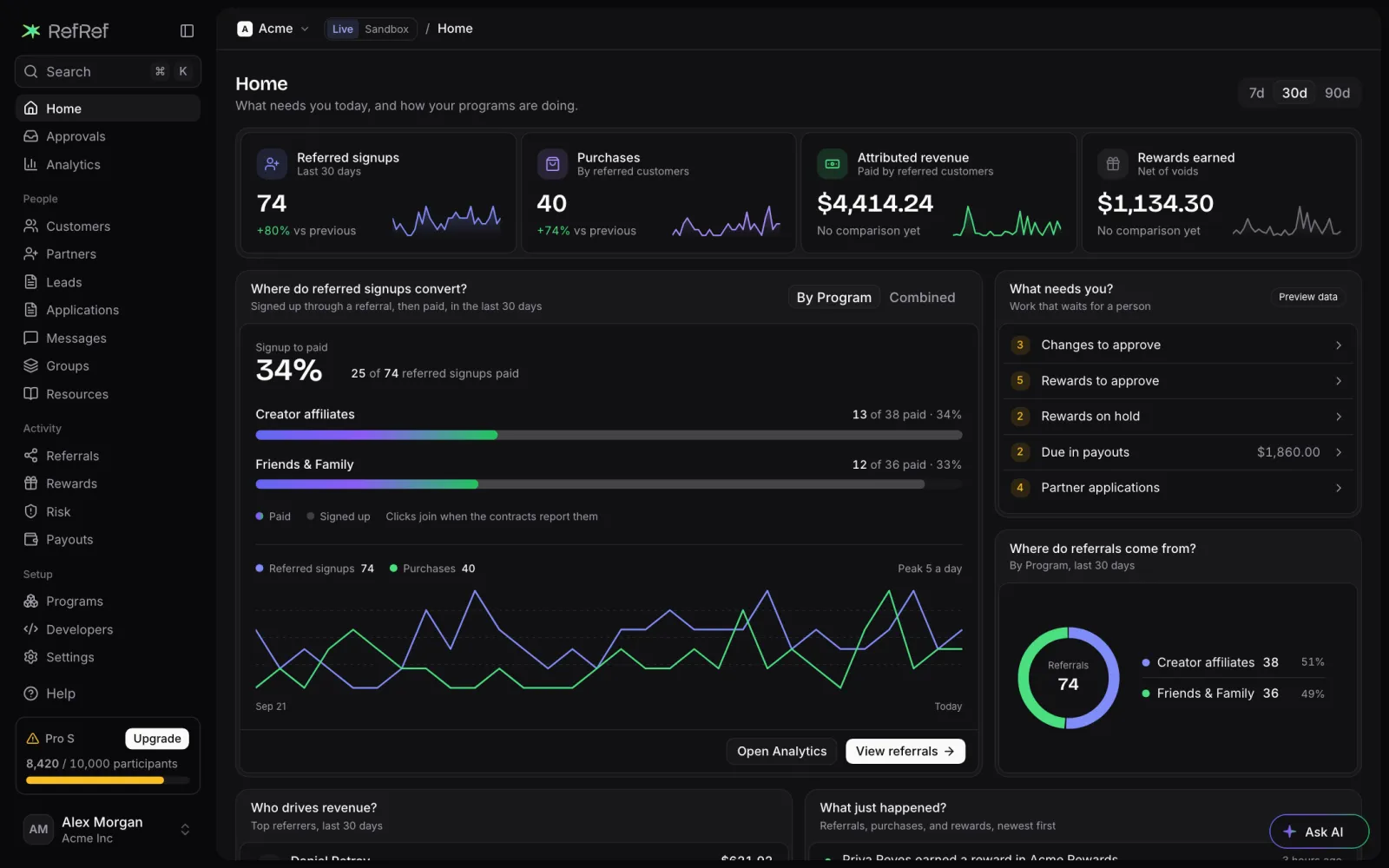Switch environment to Sandbox
Viewport: 1389px width, 868px height.
(x=386, y=29)
